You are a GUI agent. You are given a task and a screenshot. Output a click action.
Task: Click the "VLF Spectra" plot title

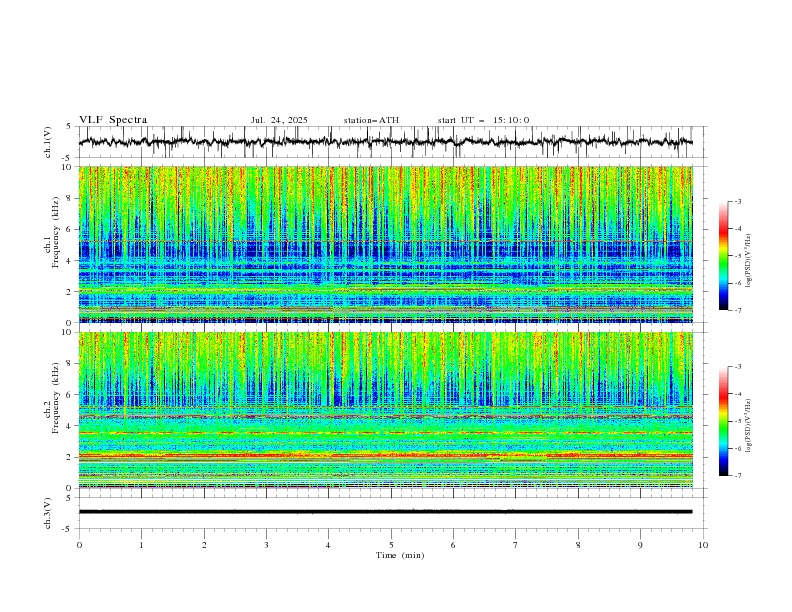(113, 120)
